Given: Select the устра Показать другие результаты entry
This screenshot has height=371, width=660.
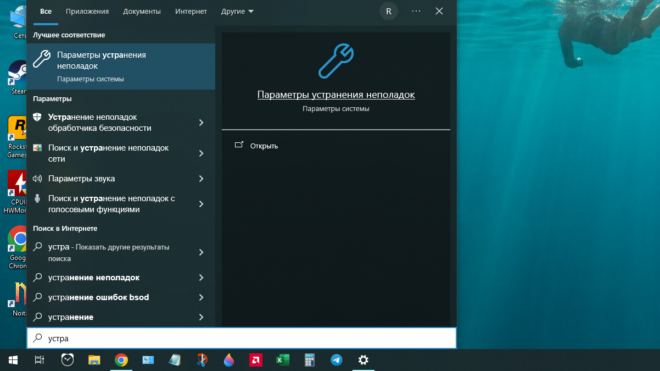Looking at the screenshot, I should coord(121,252).
